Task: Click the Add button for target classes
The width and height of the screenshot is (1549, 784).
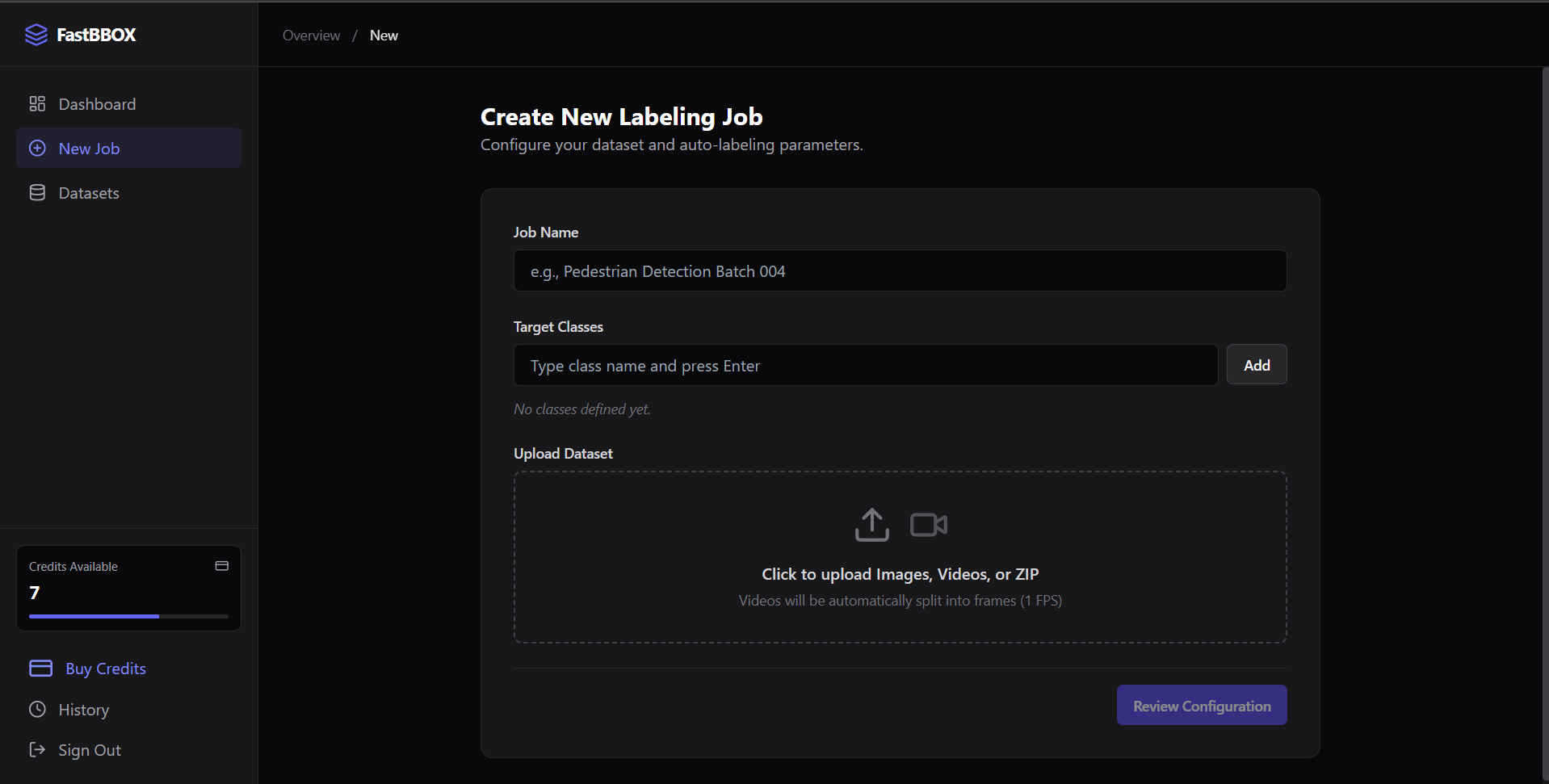Action: [x=1256, y=364]
